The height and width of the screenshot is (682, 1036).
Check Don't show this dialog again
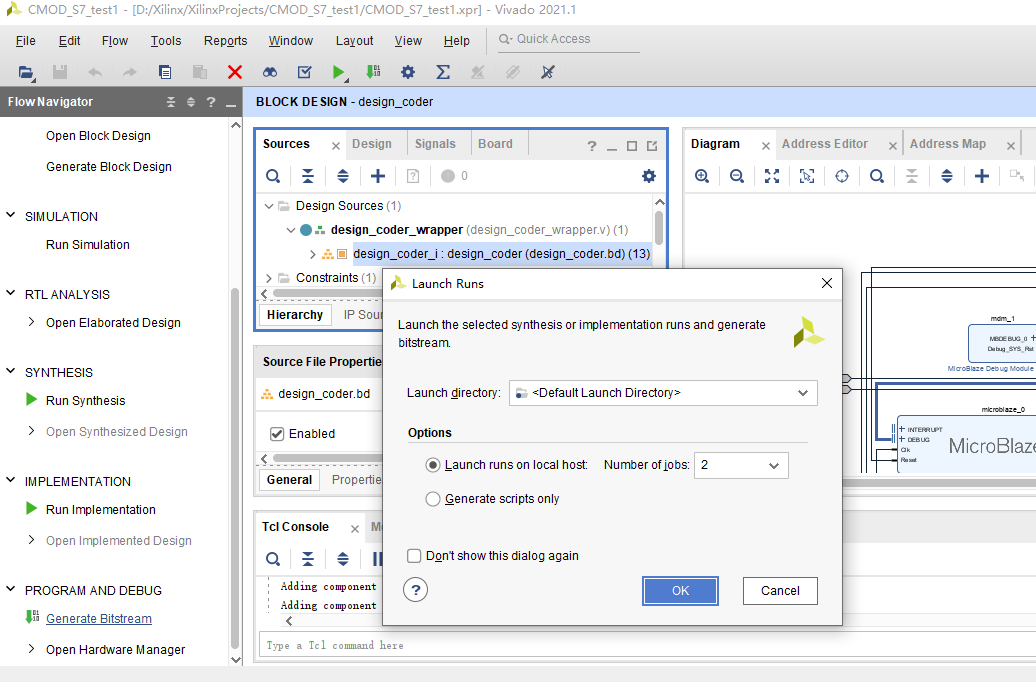414,556
